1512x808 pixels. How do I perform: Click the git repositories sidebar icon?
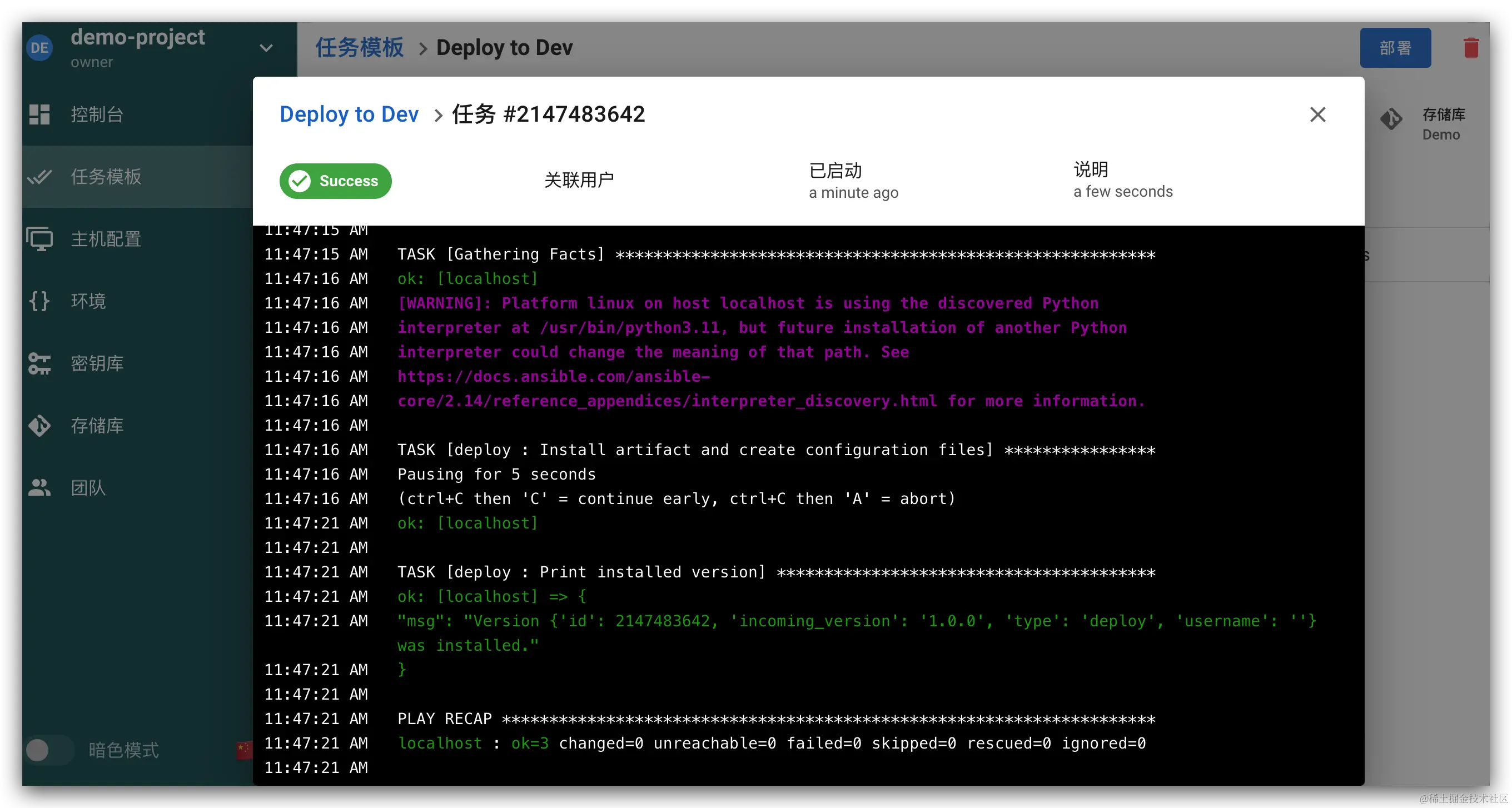click(39, 426)
